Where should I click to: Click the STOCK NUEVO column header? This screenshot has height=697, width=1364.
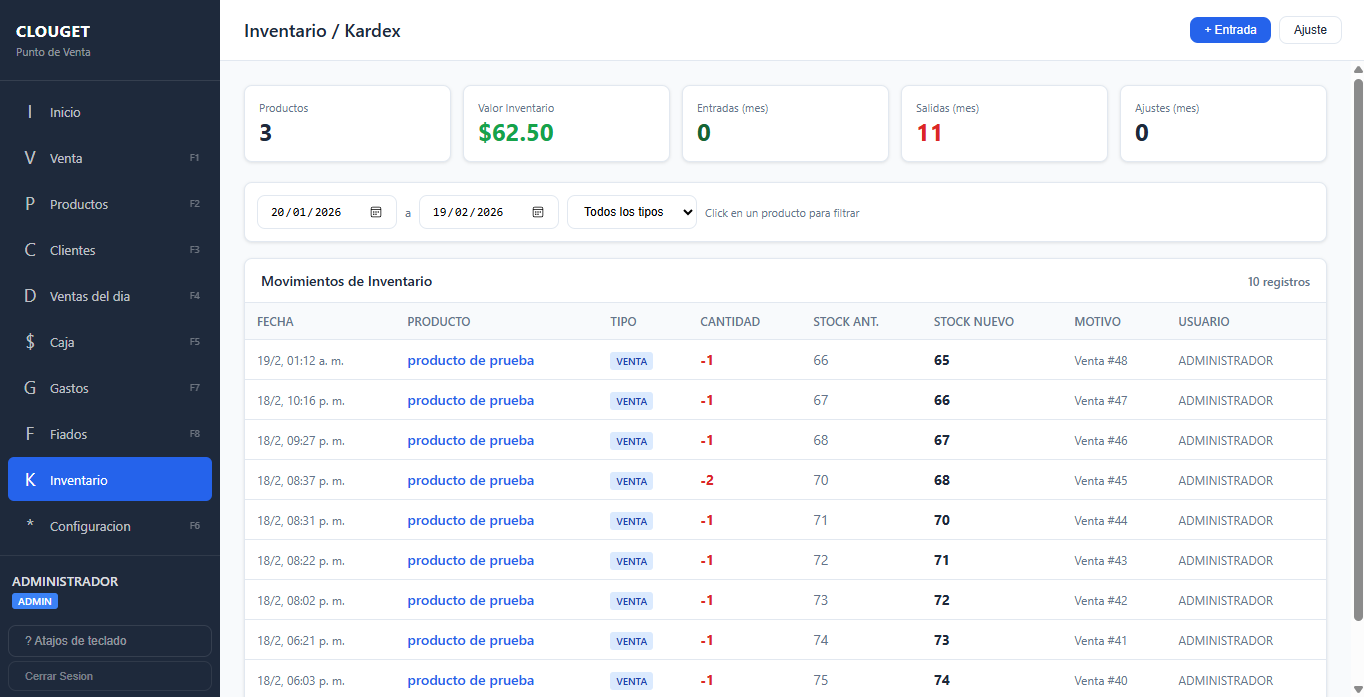974,322
